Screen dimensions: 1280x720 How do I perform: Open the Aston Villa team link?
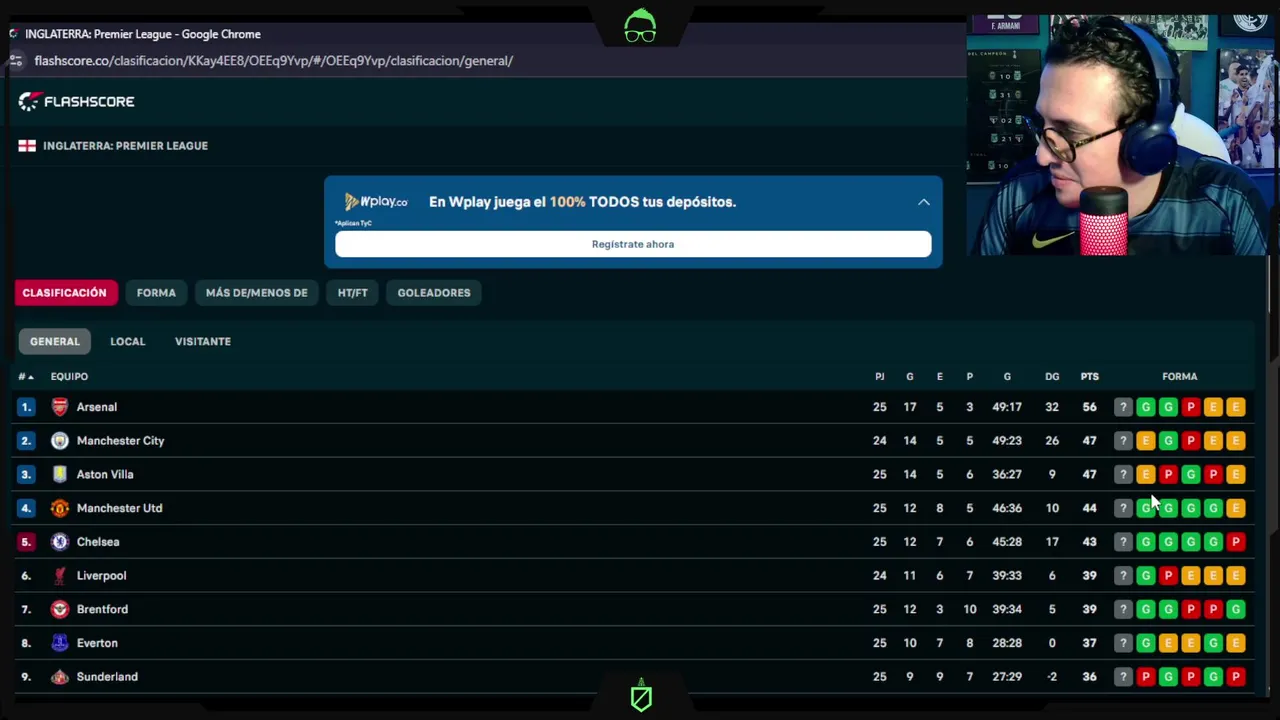pyautogui.click(x=105, y=474)
